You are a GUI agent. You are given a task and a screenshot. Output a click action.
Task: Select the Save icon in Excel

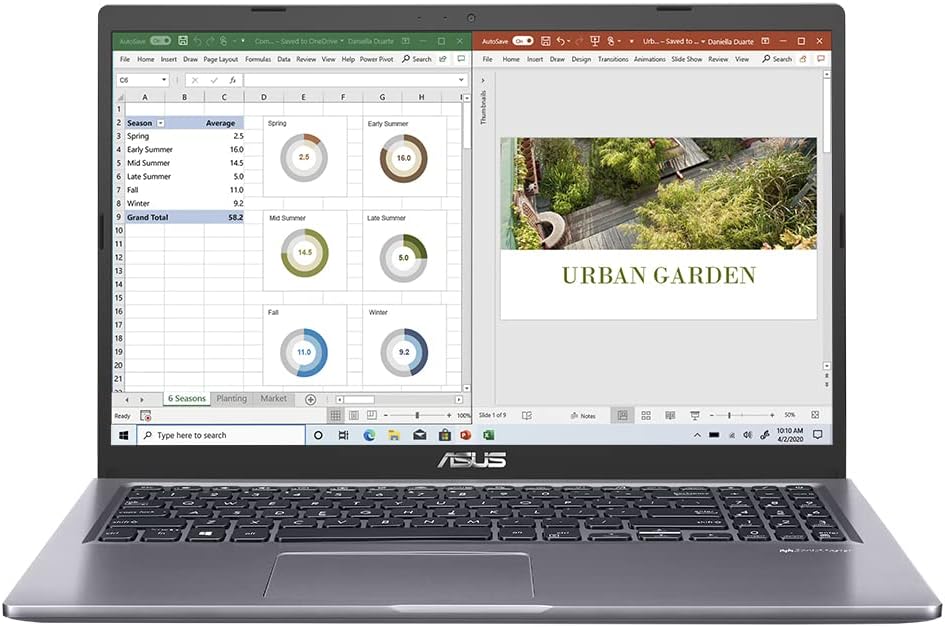(x=182, y=41)
